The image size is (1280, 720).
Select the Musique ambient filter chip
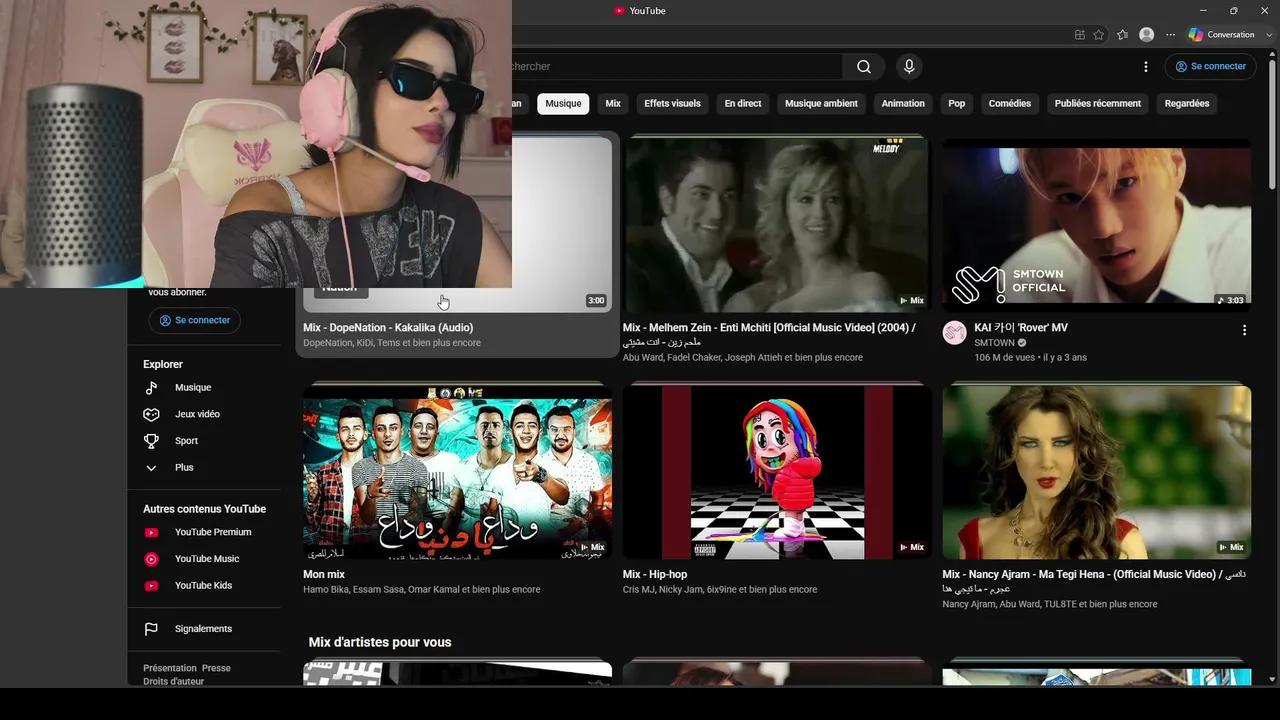(x=821, y=104)
